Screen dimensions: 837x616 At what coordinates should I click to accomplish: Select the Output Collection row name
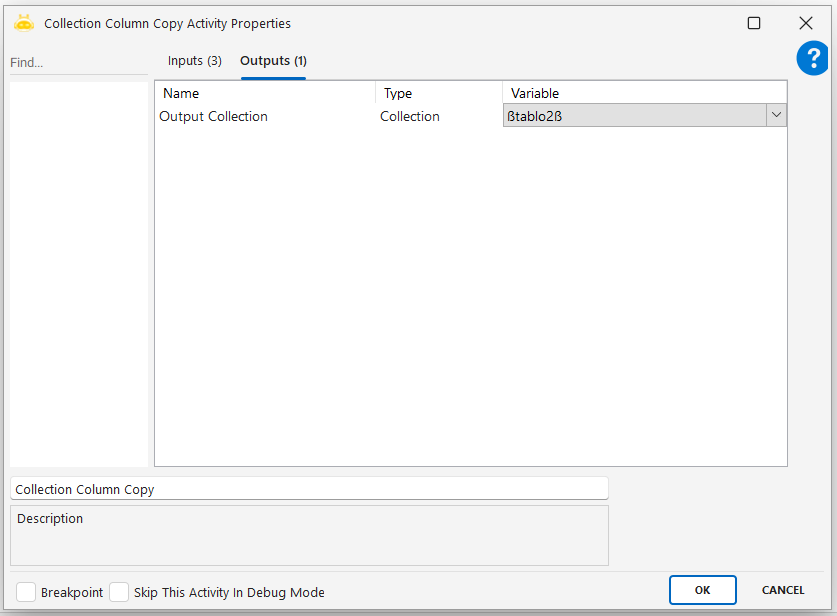(x=214, y=116)
